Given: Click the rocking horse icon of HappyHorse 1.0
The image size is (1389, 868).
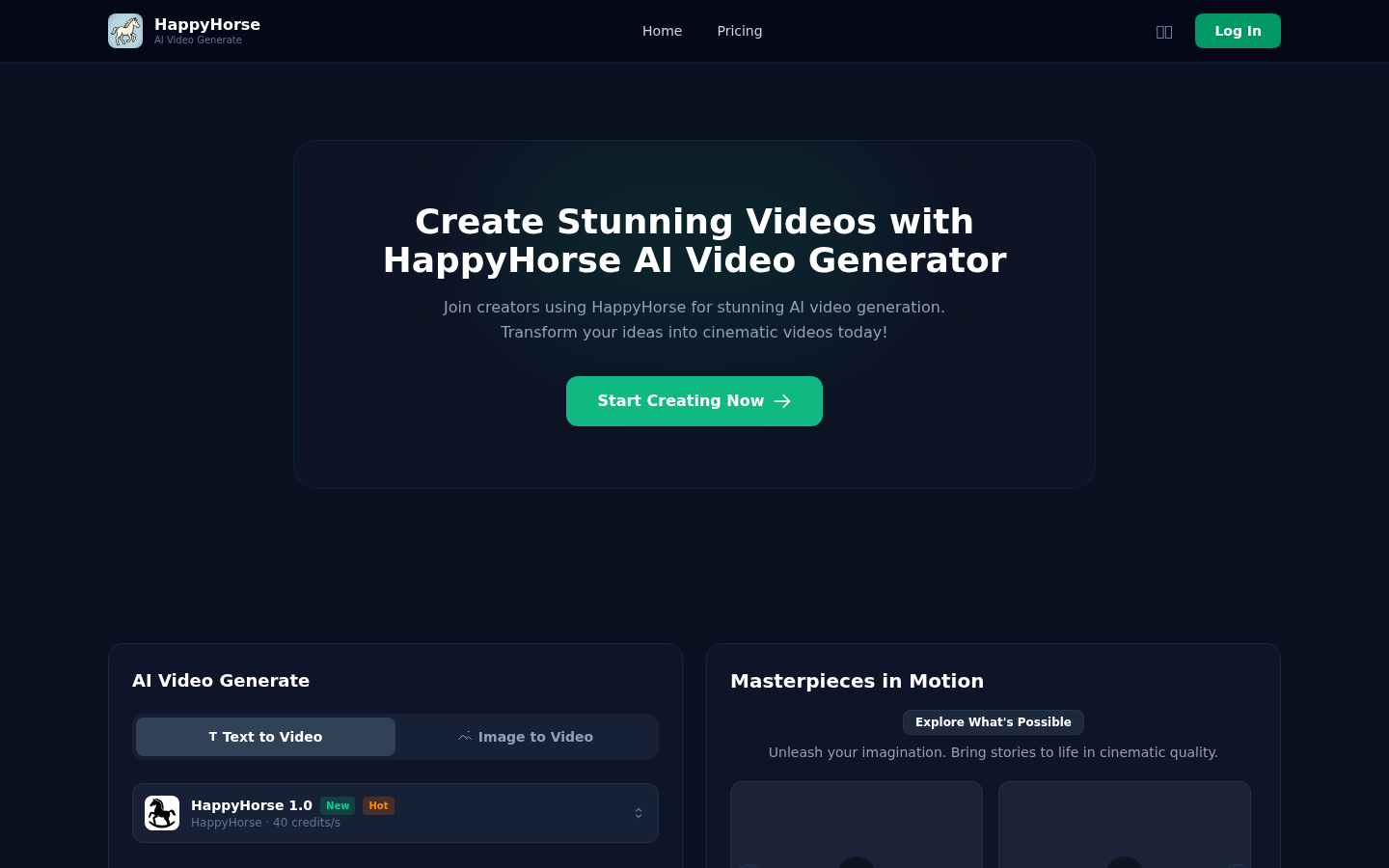Looking at the screenshot, I should click(162, 813).
